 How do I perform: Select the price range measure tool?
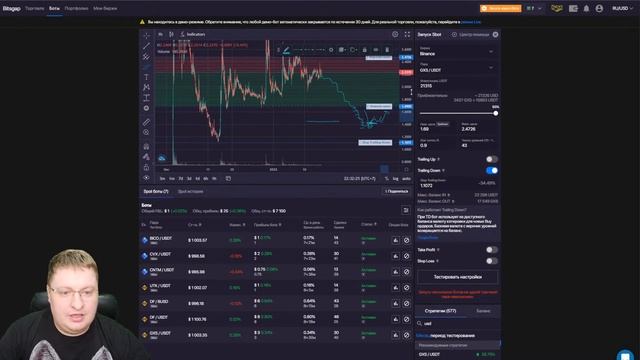pyautogui.click(x=146, y=98)
